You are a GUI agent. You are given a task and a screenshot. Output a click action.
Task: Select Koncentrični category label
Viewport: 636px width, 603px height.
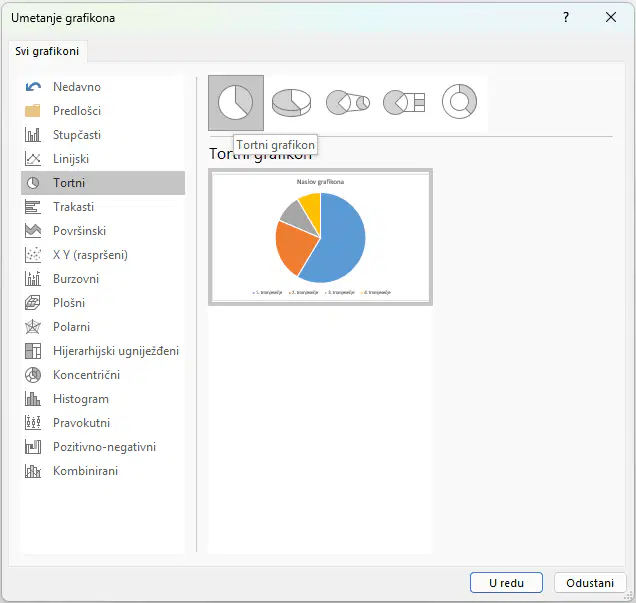pyautogui.click(x=86, y=375)
